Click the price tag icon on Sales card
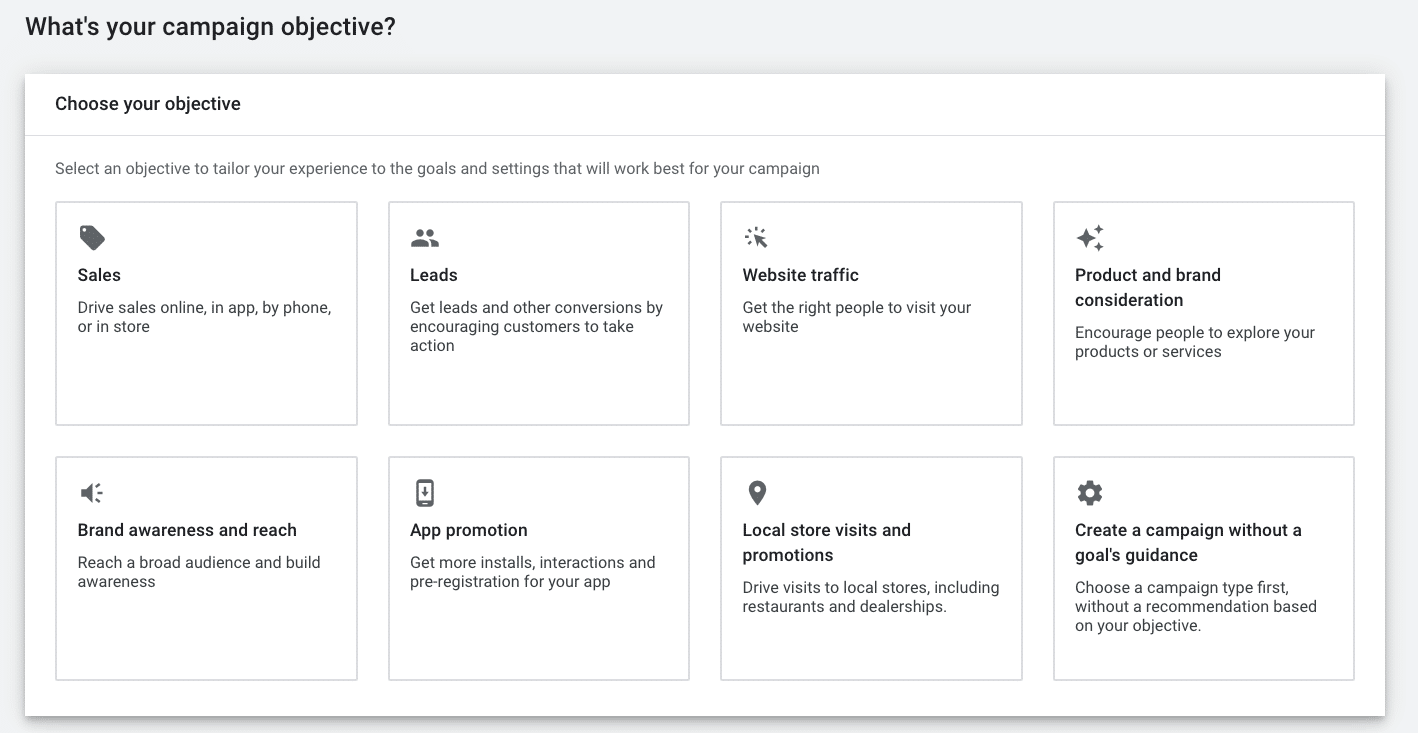This screenshot has height=733, width=1418. tap(92, 237)
